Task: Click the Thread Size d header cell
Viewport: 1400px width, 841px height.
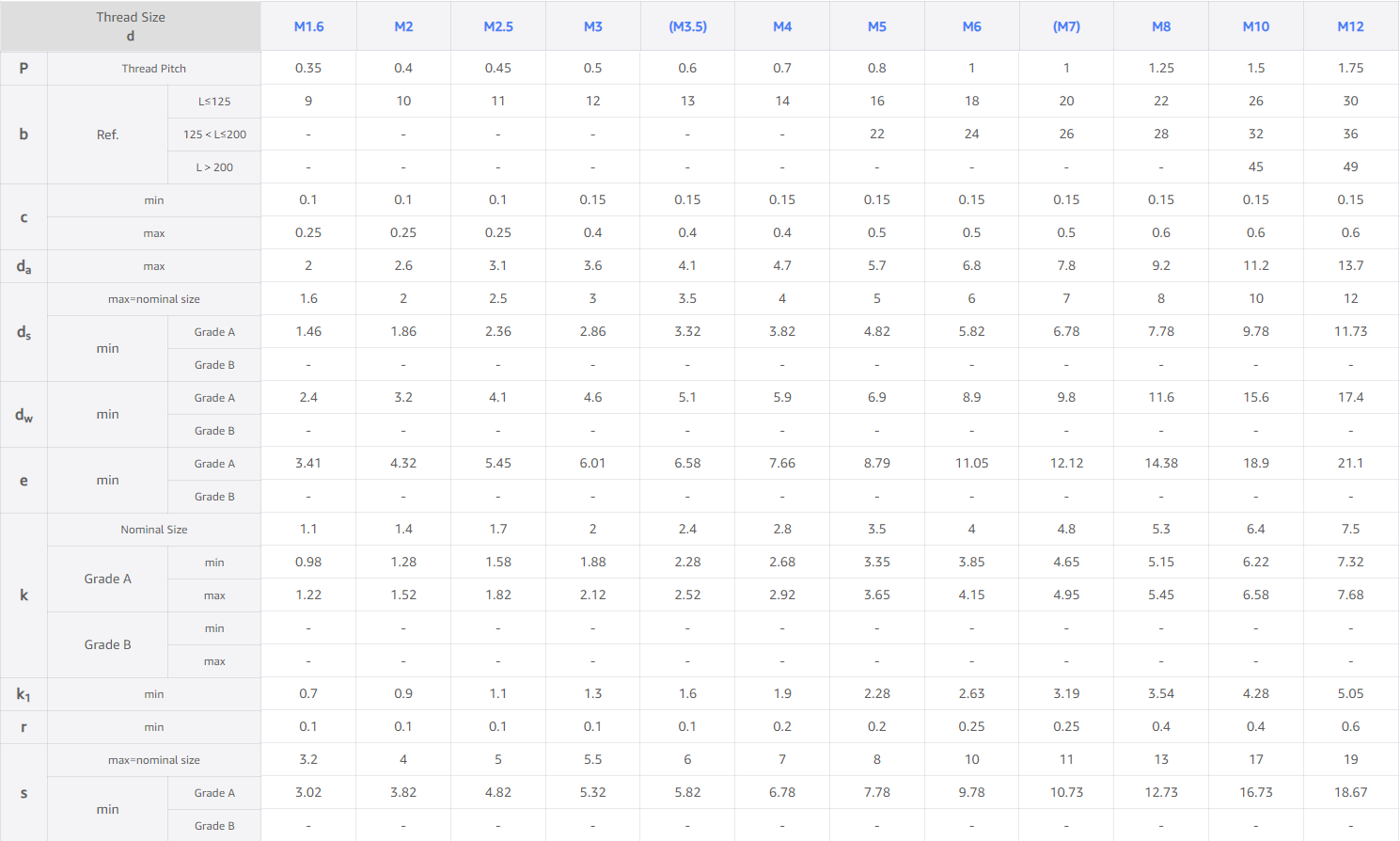Action: pyautogui.click(x=131, y=26)
